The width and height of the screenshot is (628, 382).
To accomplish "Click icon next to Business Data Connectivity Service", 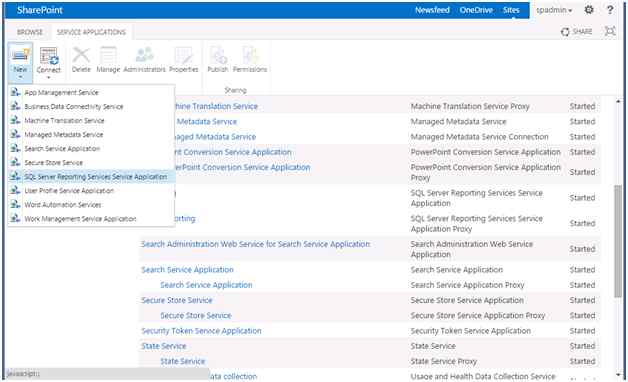I will tap(15, 107).
